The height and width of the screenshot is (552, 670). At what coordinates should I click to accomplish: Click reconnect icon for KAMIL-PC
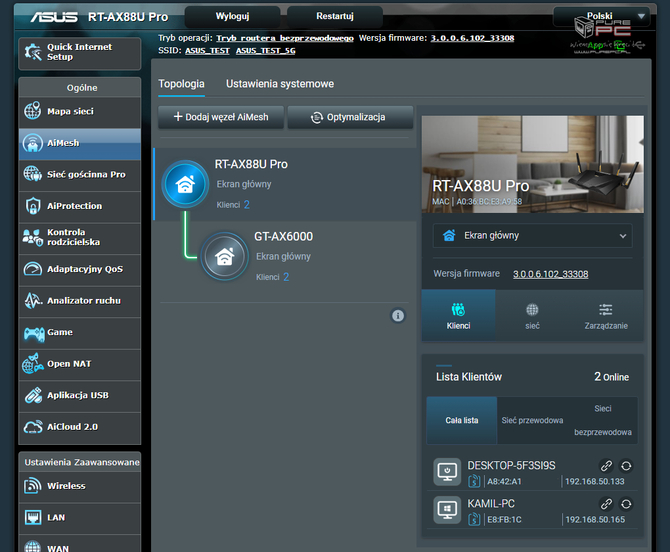pos(626,504)
